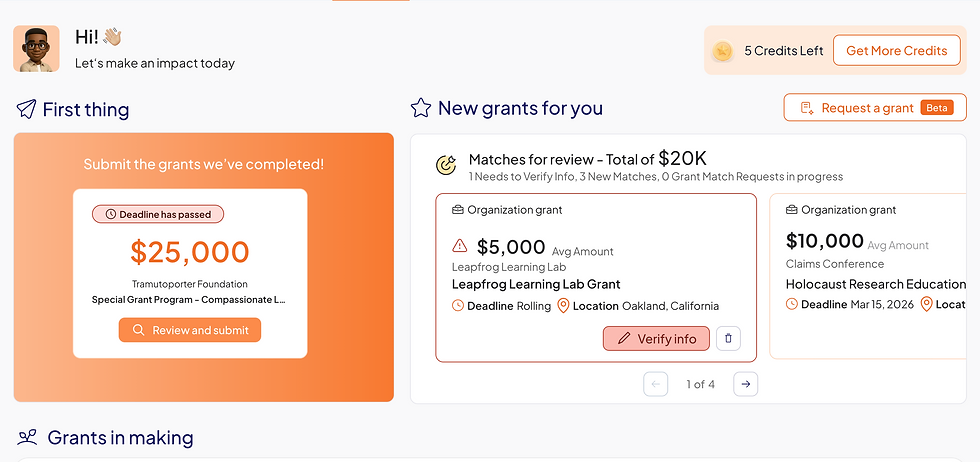
Task: Click the location pin for Oakland, California
Action: [x=563, y=306]
